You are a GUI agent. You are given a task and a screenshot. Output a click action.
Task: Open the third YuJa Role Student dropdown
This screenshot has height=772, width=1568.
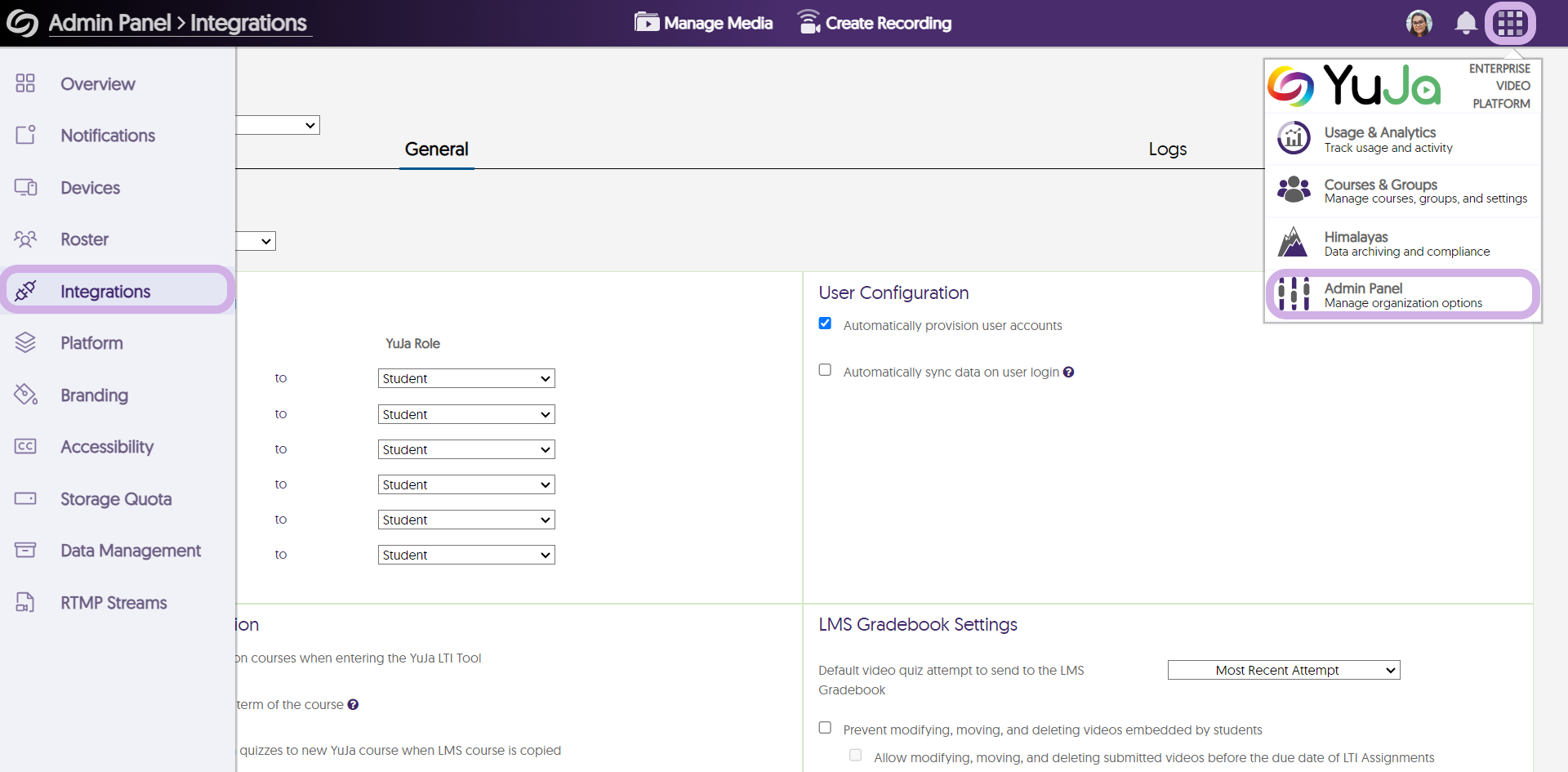pos(466,449)
